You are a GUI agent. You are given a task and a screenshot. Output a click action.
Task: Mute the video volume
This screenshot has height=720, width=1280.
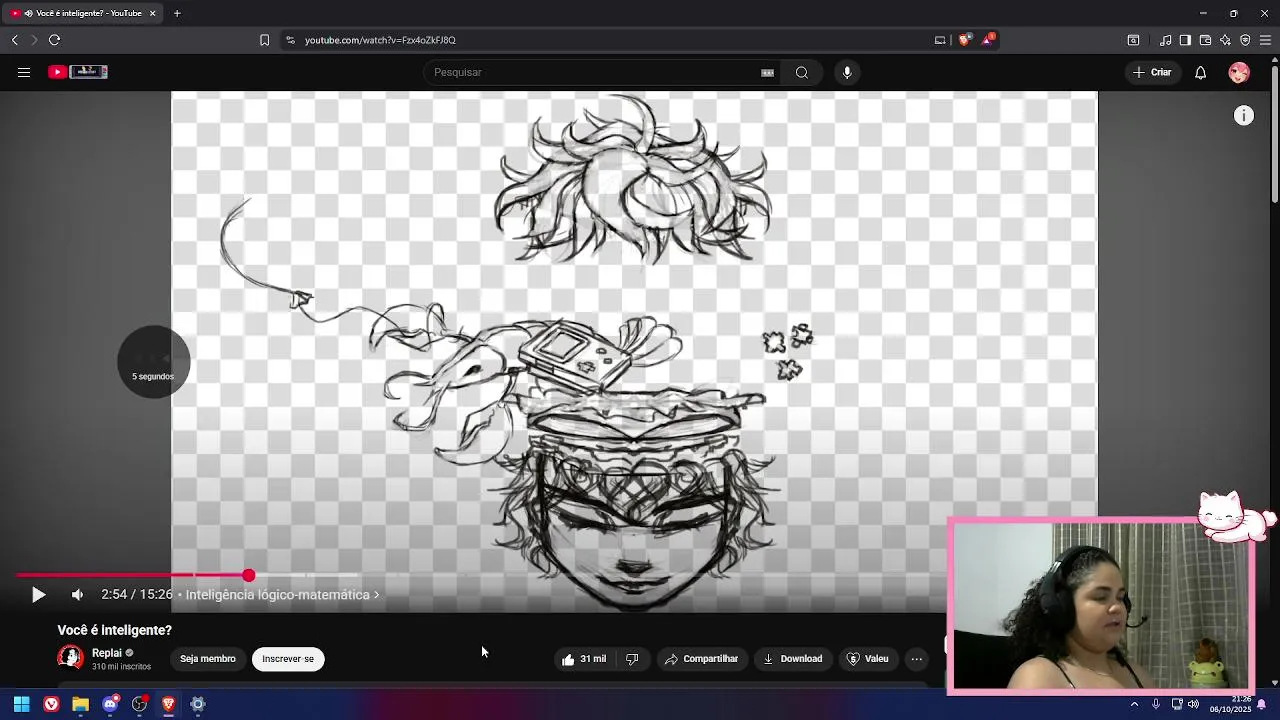pyautogui.click(x=77, y=595)
